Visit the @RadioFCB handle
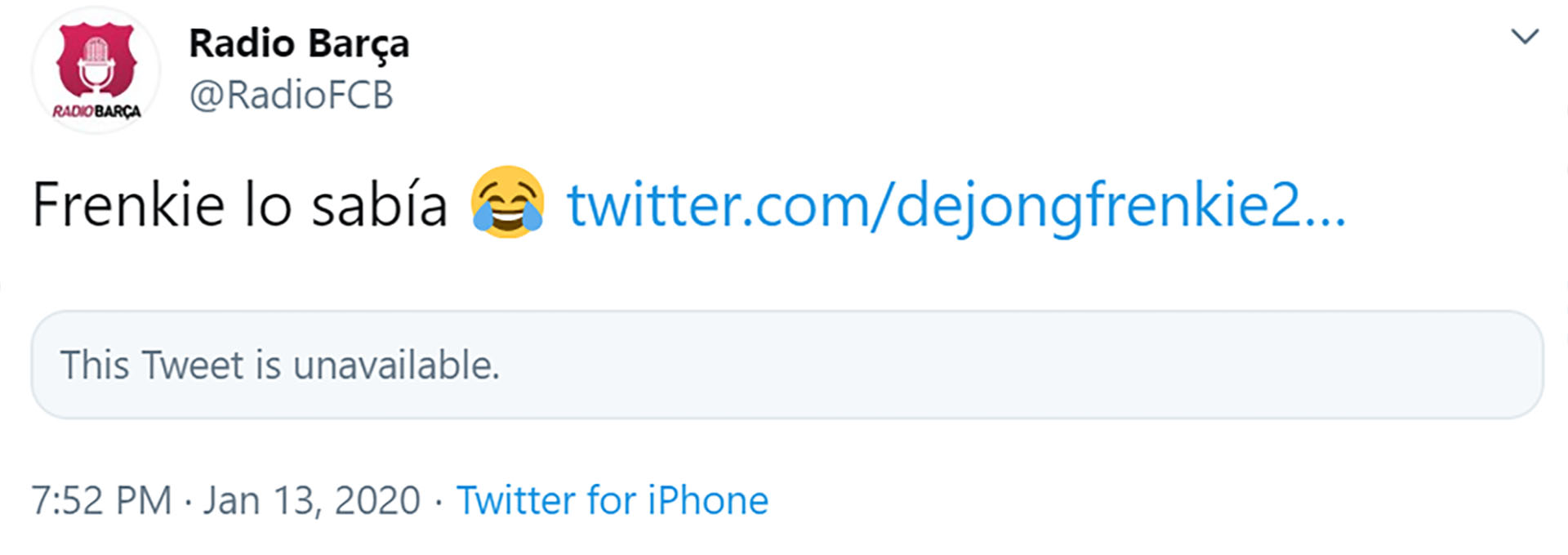 point(291,95)
